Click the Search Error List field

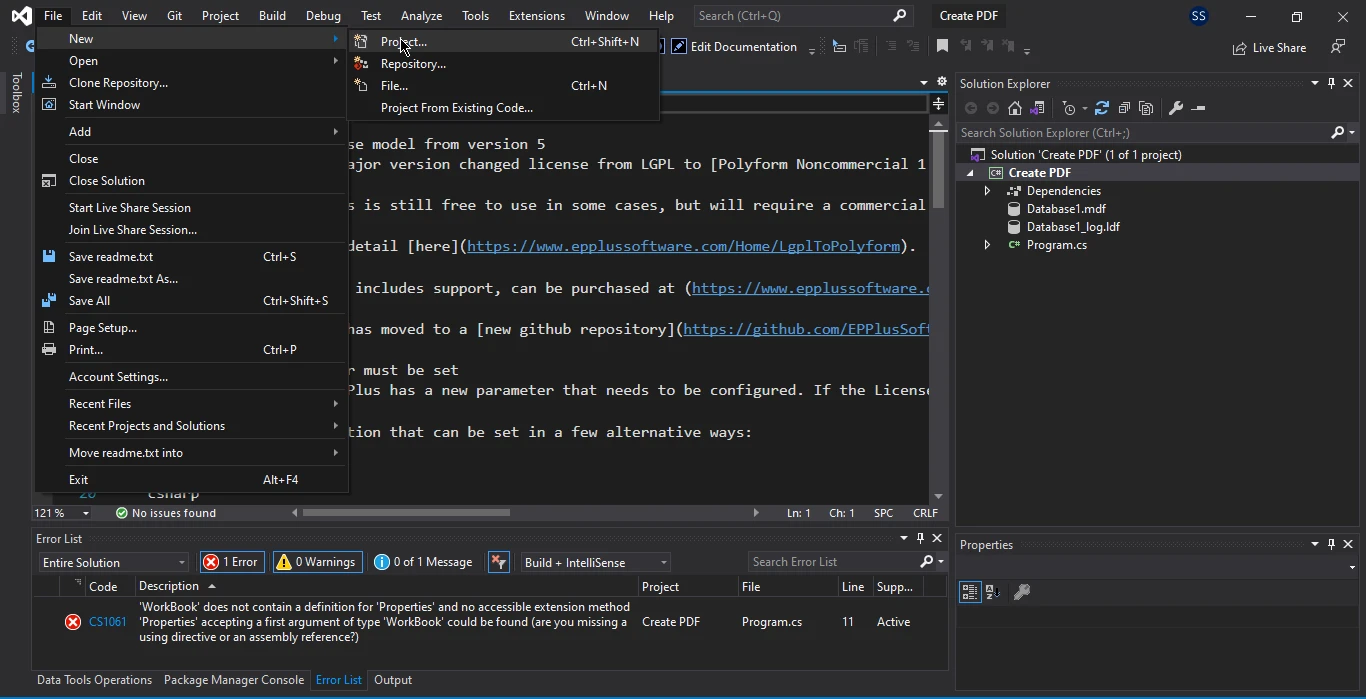(x=833, y=562)
